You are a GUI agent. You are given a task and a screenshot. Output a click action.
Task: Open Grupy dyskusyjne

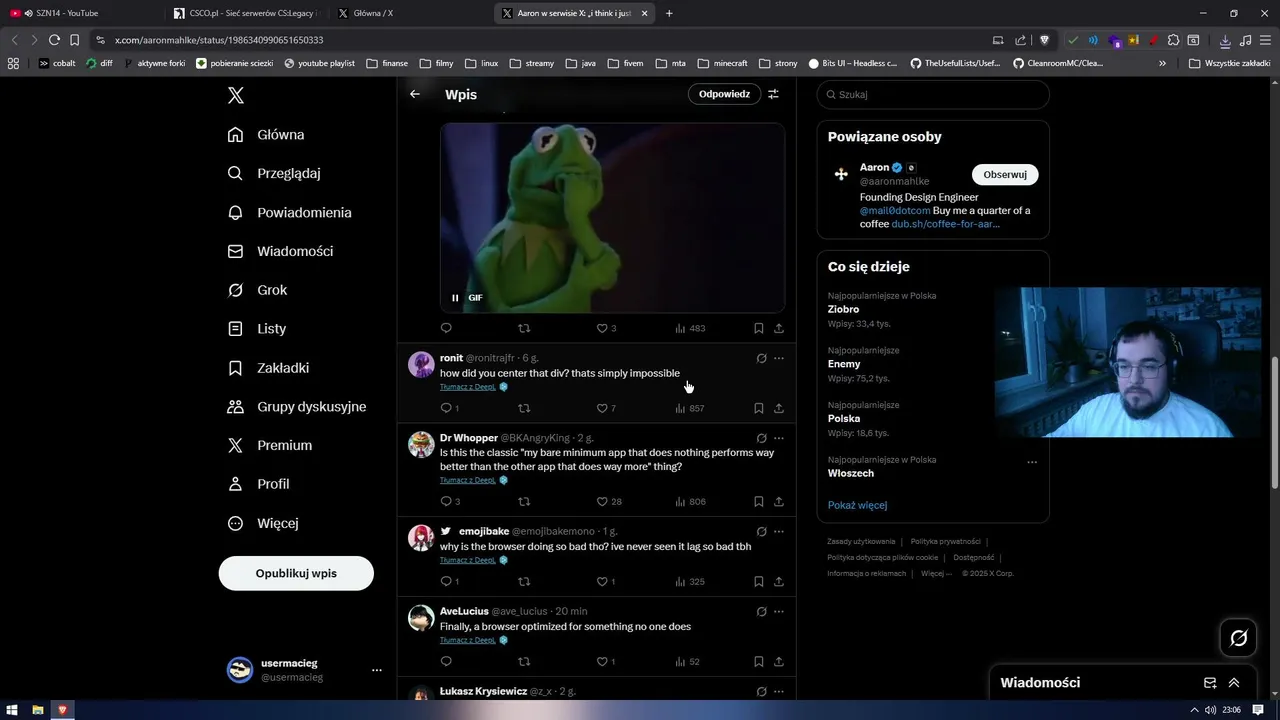(297, 407)
